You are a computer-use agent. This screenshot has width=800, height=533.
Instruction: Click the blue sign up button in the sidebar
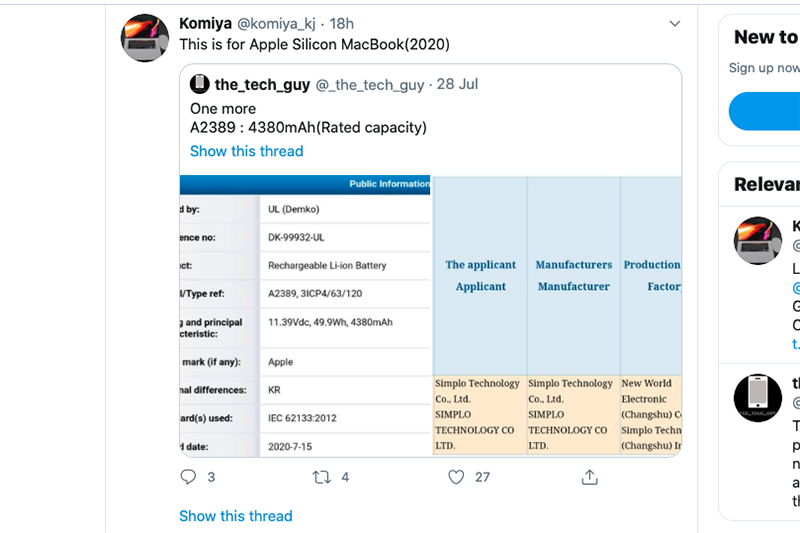click(765, 111)
